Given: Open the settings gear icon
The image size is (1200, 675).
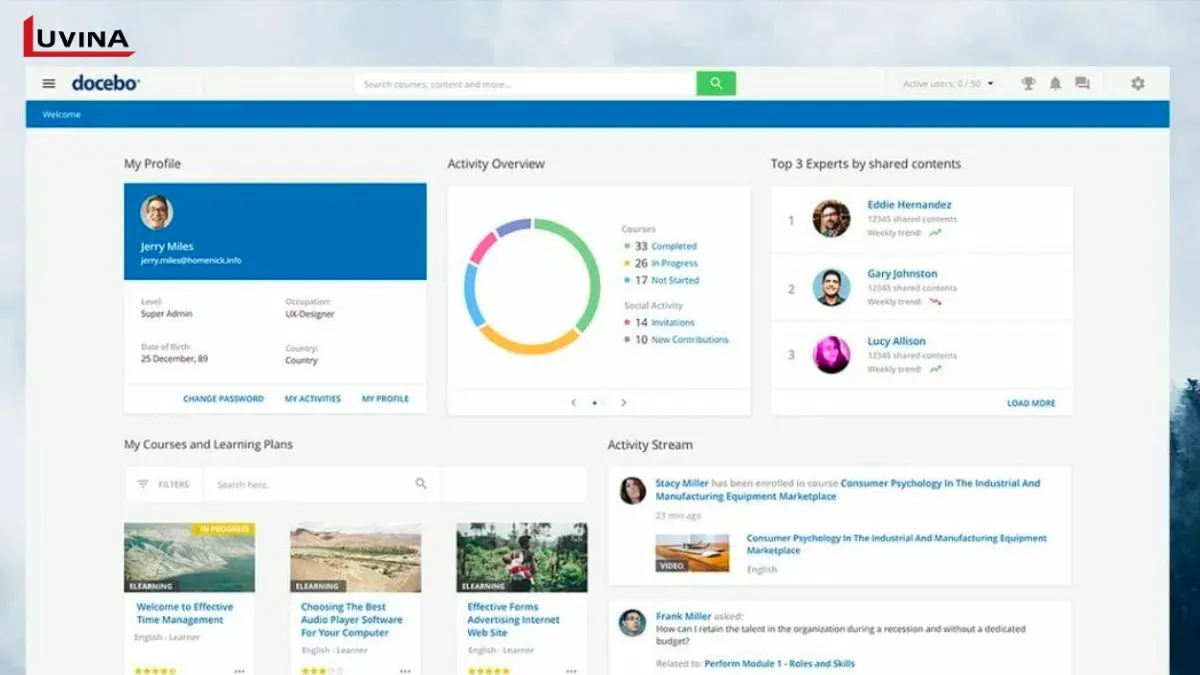Looking at the screenshot, I should [1138, 84].
